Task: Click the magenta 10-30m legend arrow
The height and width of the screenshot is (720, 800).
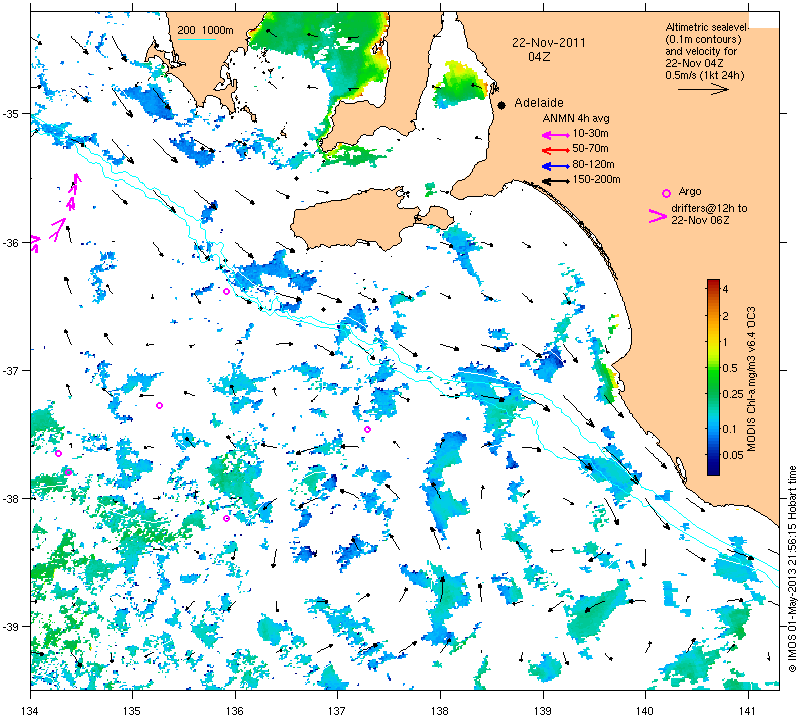Action: [x=555, y=135]
